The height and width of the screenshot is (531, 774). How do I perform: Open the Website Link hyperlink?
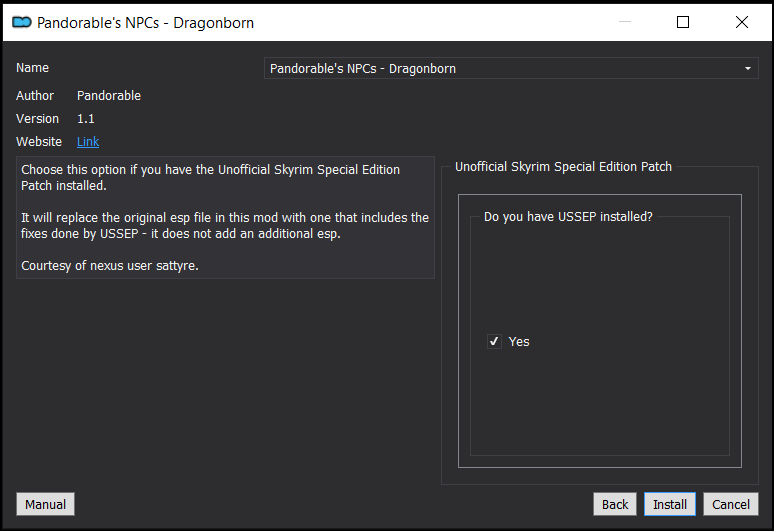coord(88,142)
